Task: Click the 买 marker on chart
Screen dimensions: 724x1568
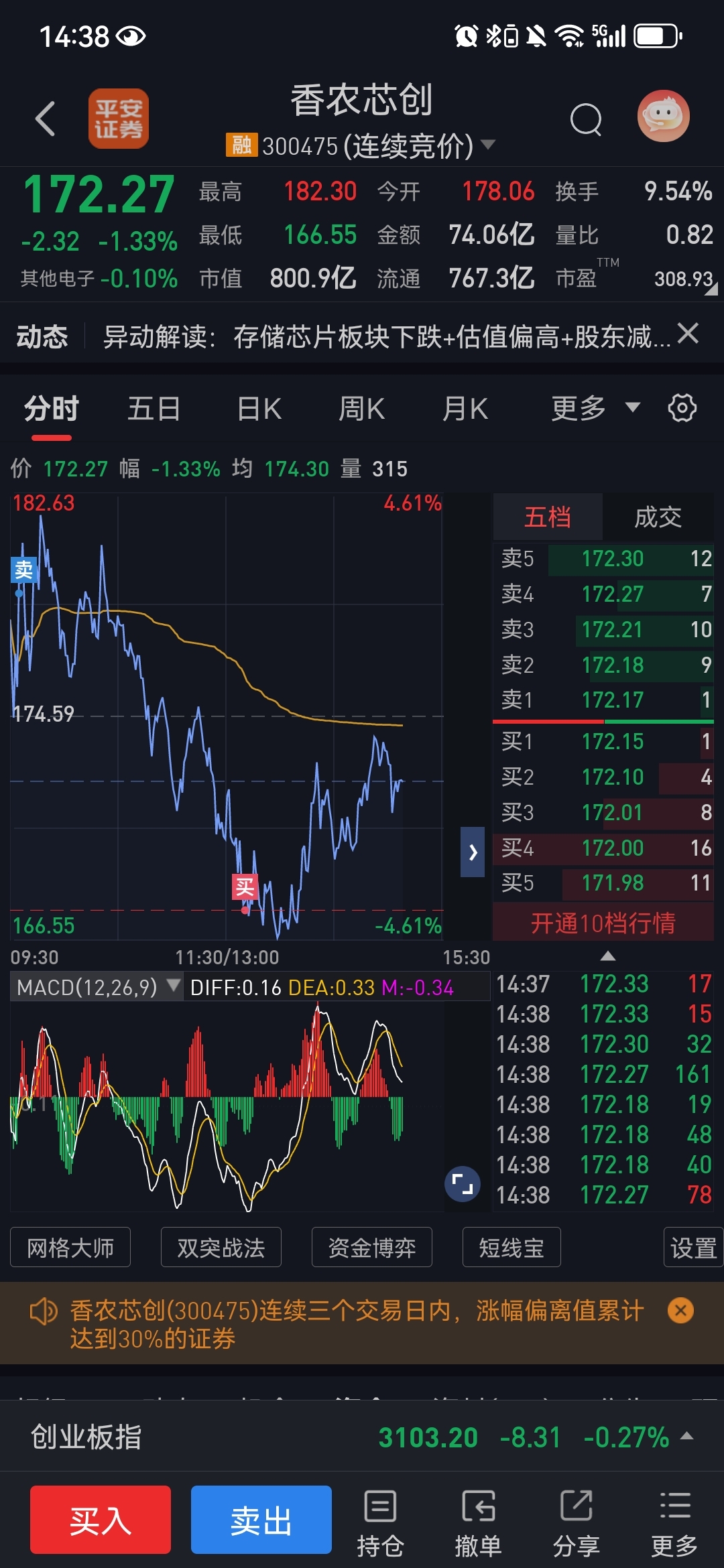Action: coord(245,887)
